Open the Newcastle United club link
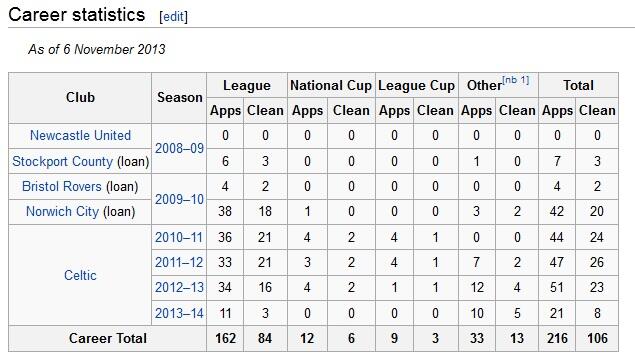This screenshot has height=363, width=635. [x=80, y=135]
